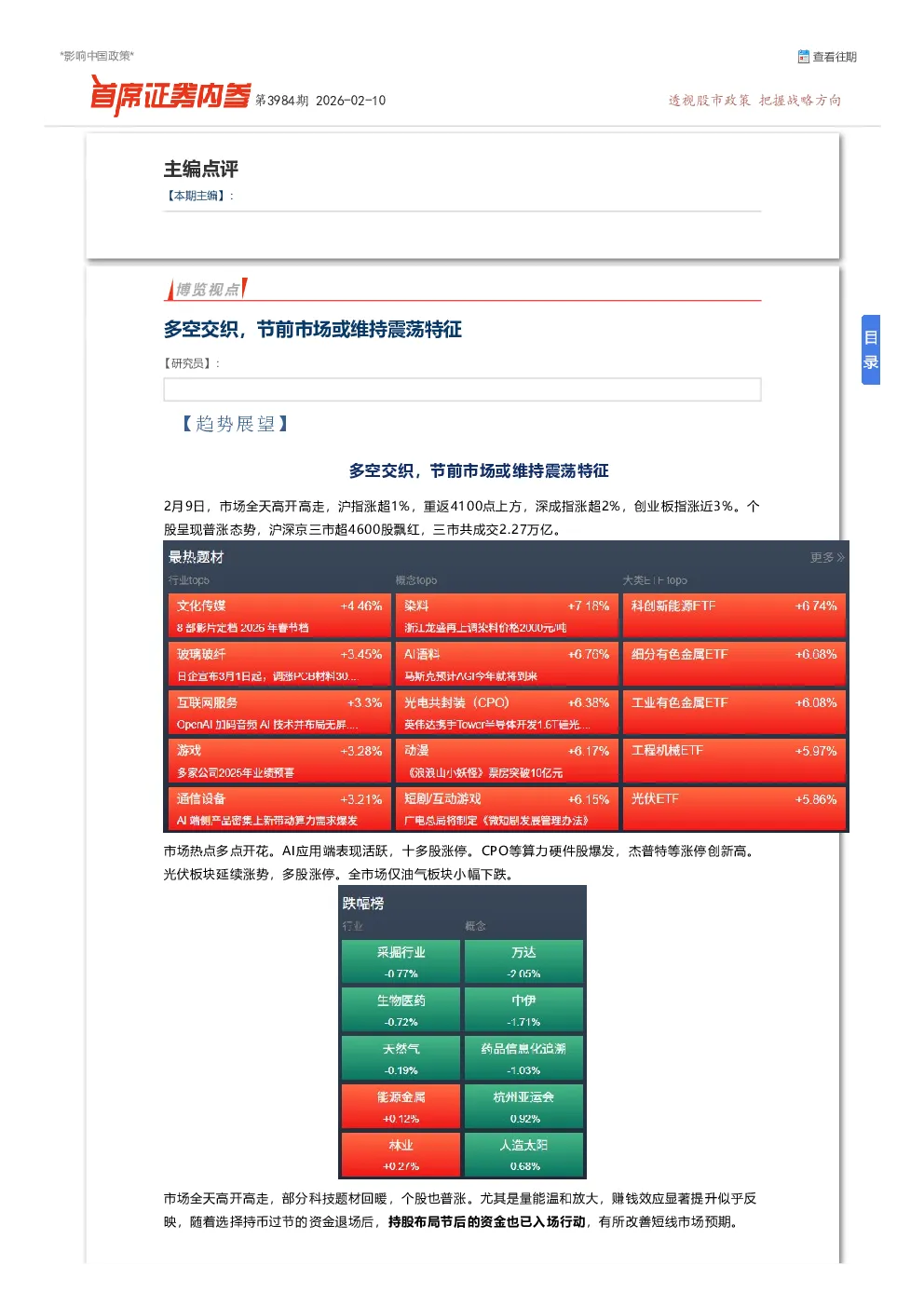Image resolution: width=924 pixels, height=1307 pixels.
Task: Click the *影响中国政策* tagline
Action: click(x=97, y=56)
